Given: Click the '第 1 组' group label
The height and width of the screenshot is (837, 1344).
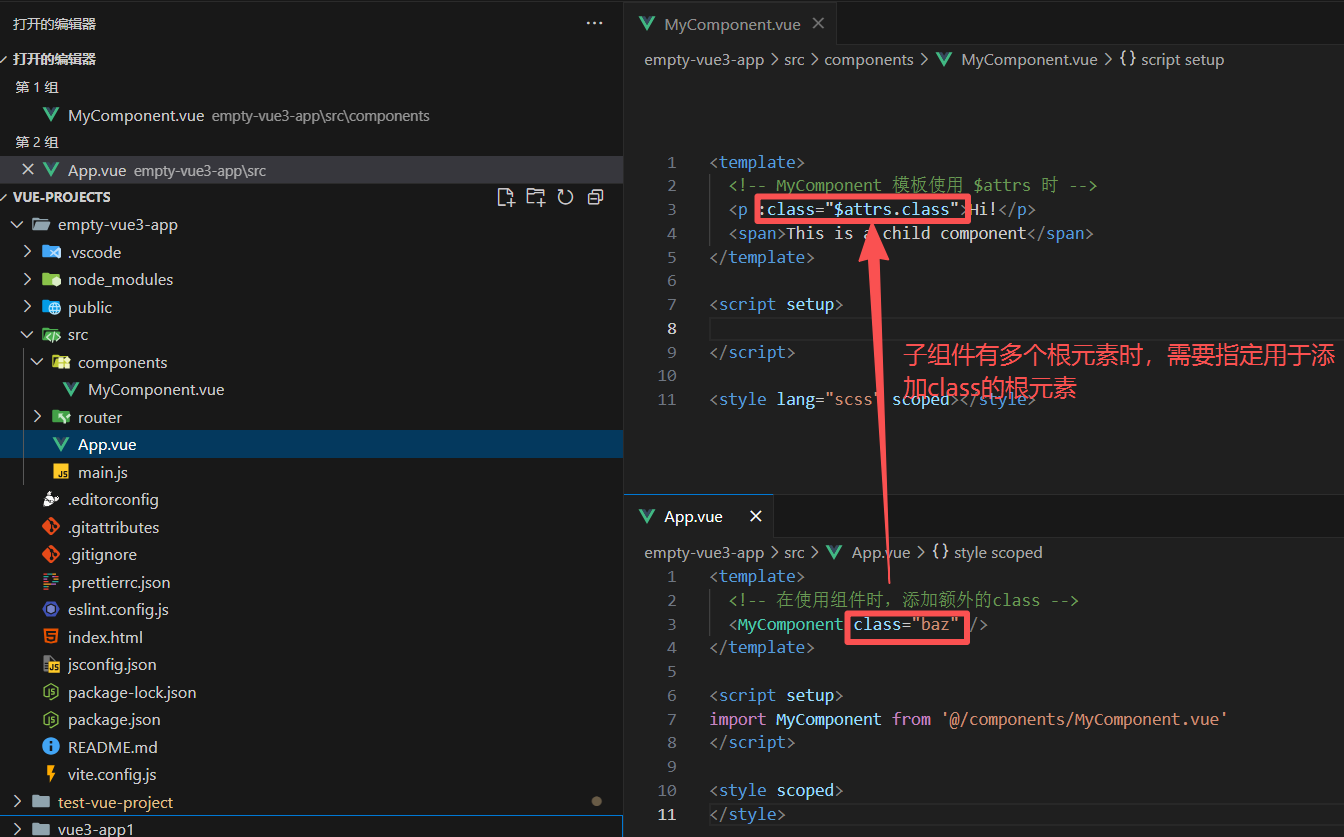Looking at the screenshot, I should tap(37, 87).
